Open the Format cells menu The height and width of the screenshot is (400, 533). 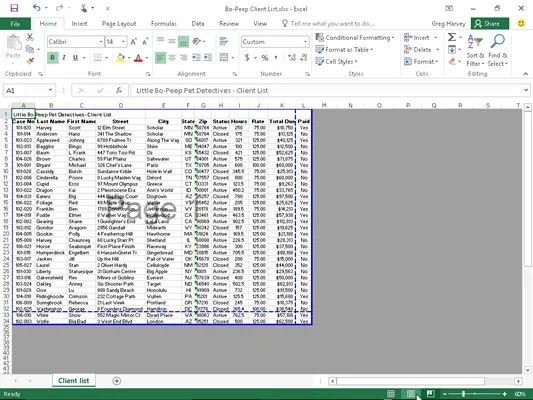(421, 62)
